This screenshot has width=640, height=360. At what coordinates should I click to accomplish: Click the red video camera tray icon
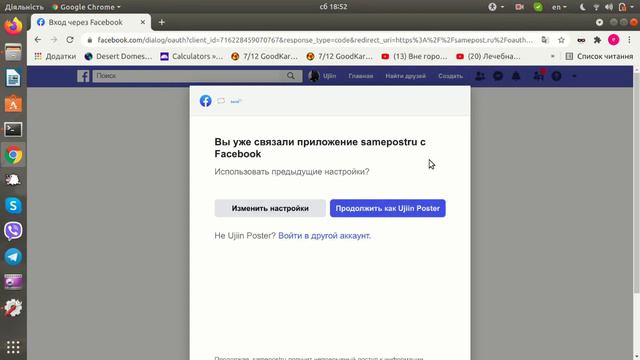[x=519, y=7]
